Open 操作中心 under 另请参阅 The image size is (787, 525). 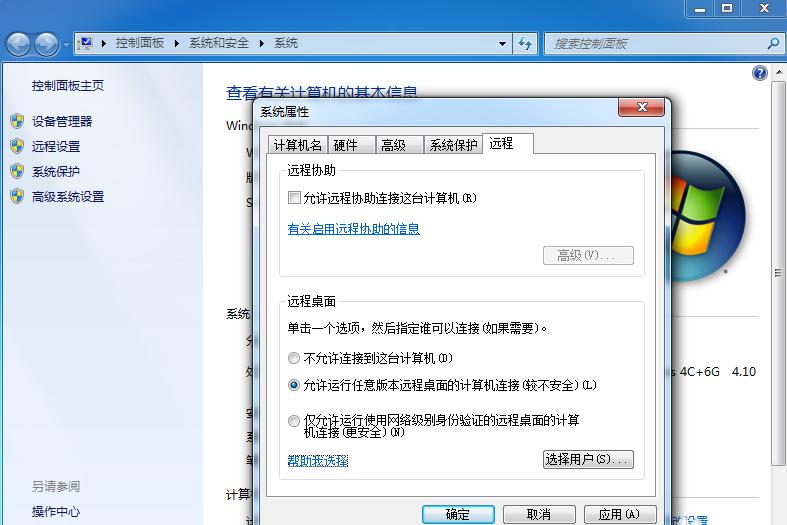(x=56, y=511)
